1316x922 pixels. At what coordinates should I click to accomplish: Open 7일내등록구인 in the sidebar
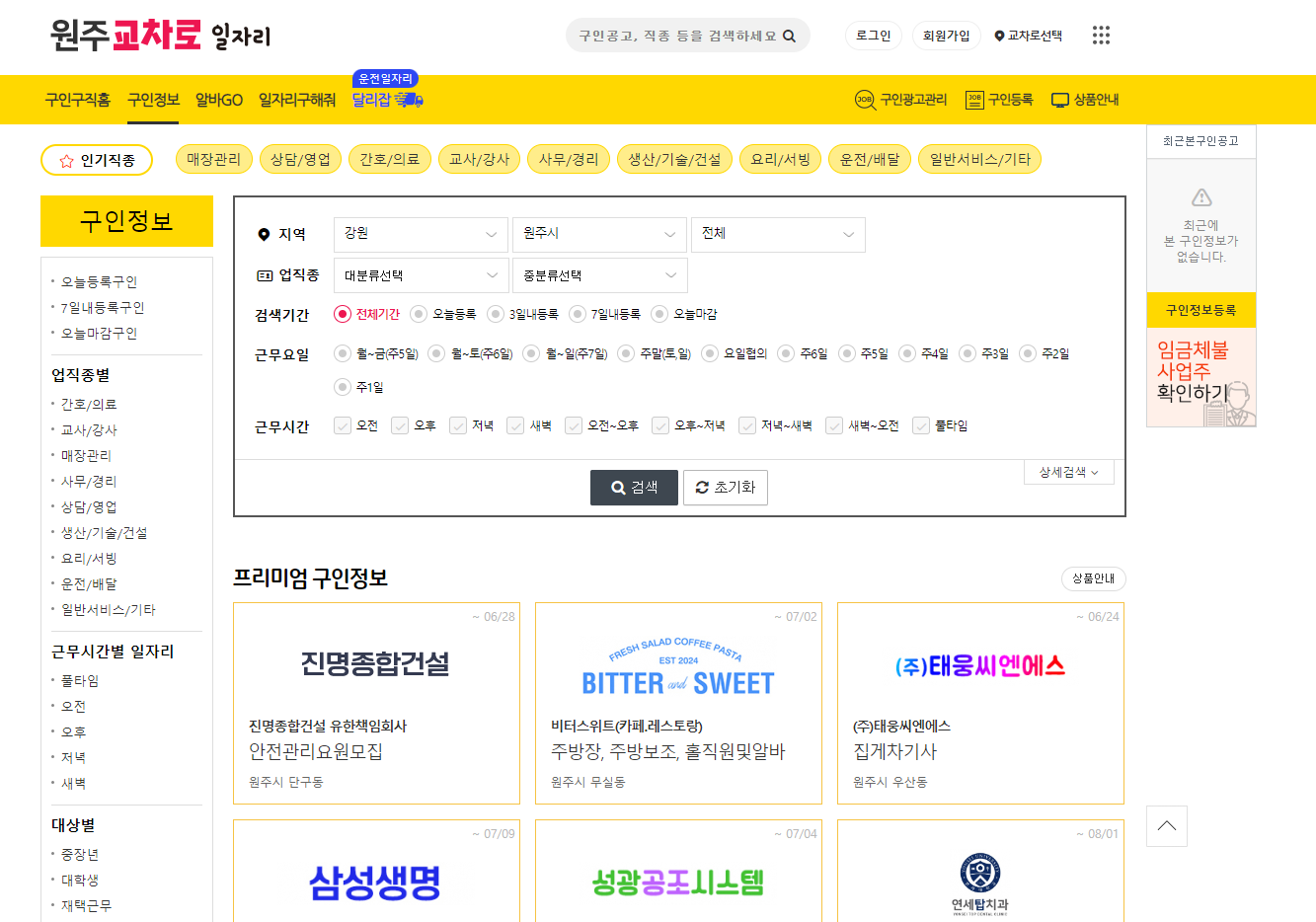coord(103,308)
